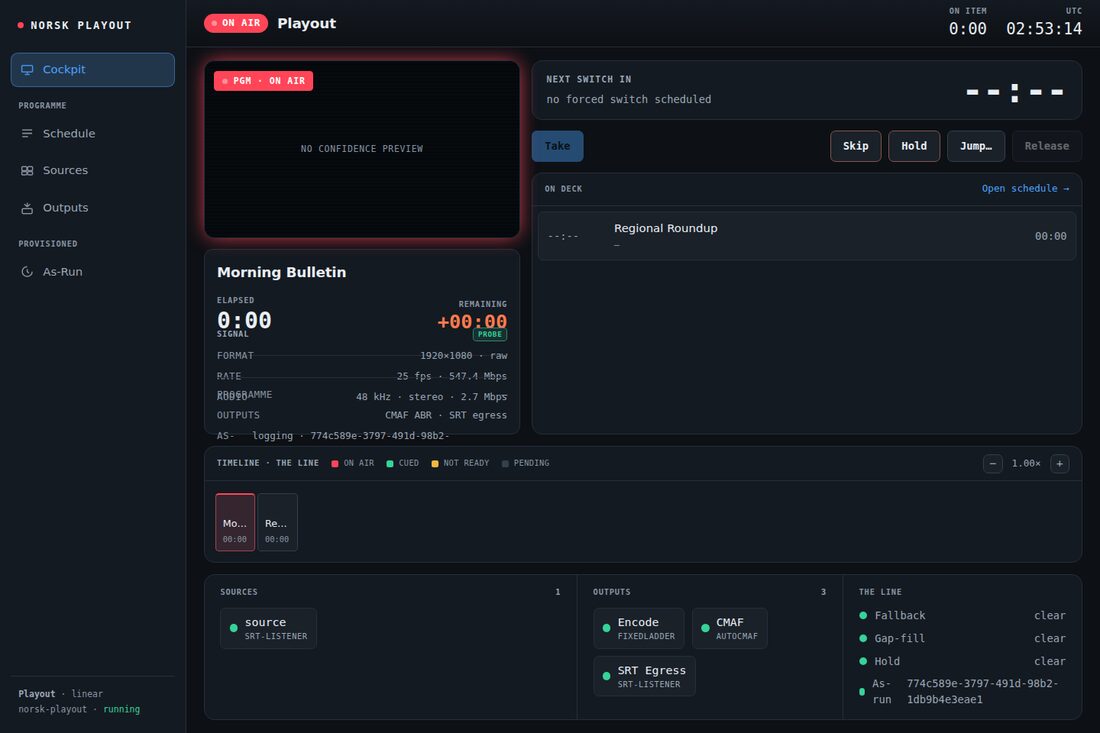
Task: Click the NOT READY legend entry
Action: coord(460,464)
